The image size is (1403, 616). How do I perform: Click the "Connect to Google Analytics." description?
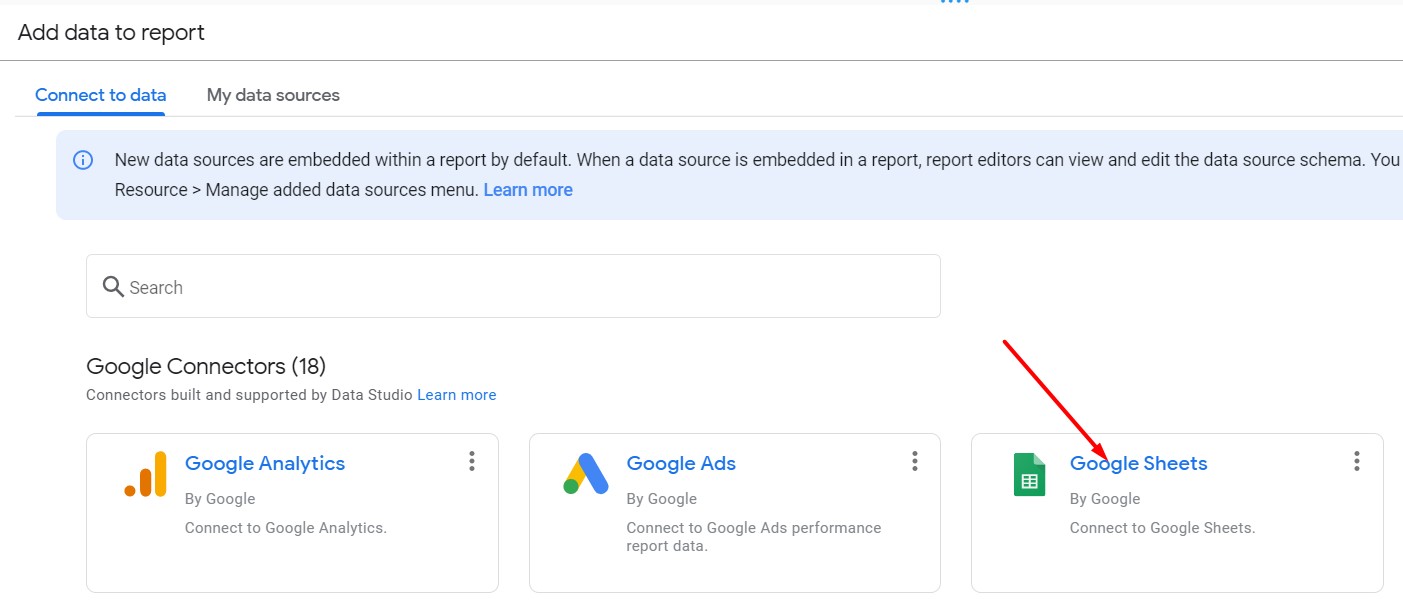click(286, 527)
